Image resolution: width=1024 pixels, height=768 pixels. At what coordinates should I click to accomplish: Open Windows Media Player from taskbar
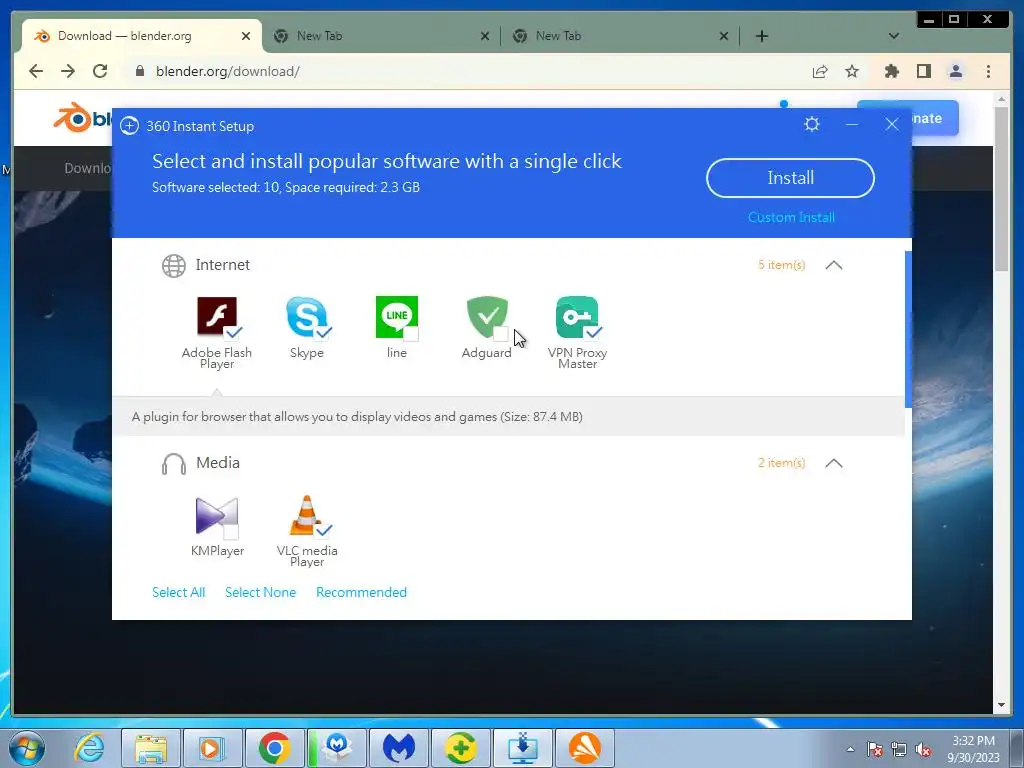[212, 748]
